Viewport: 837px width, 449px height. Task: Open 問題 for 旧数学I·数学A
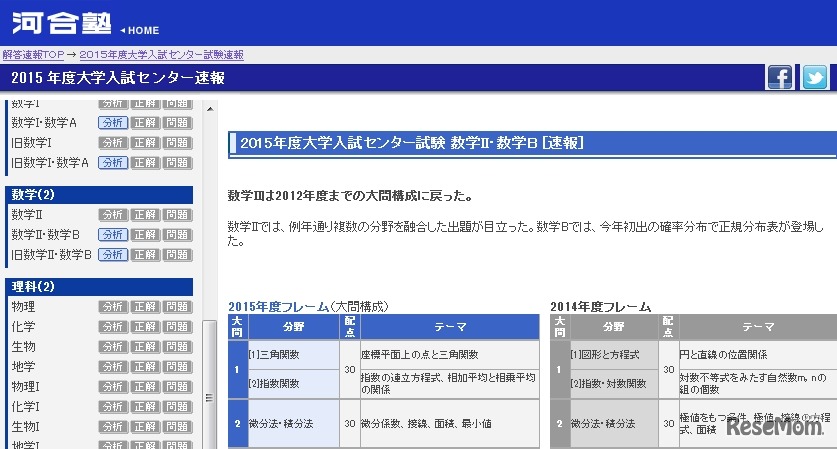coord(177,162)
